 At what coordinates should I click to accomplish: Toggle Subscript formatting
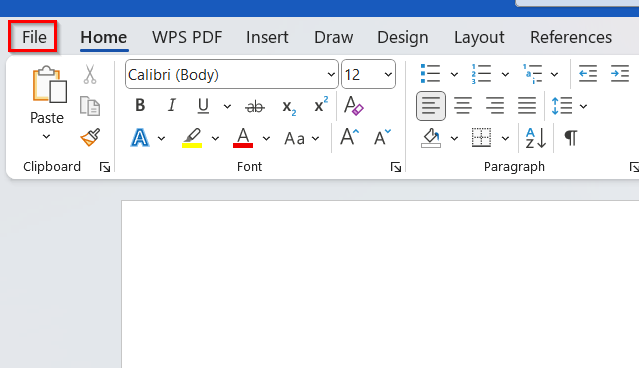point(289,107)
